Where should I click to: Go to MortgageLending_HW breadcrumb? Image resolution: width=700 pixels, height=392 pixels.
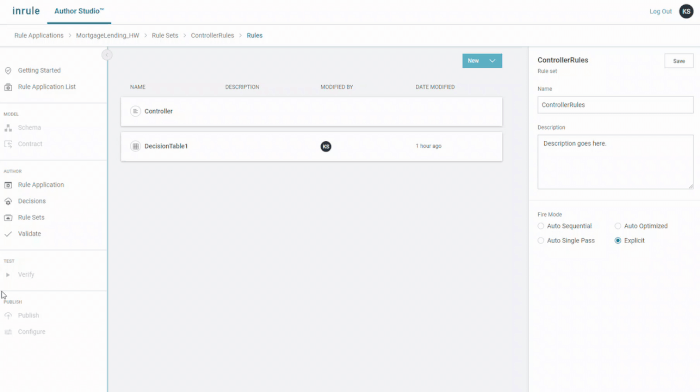(x=108, y=35)
